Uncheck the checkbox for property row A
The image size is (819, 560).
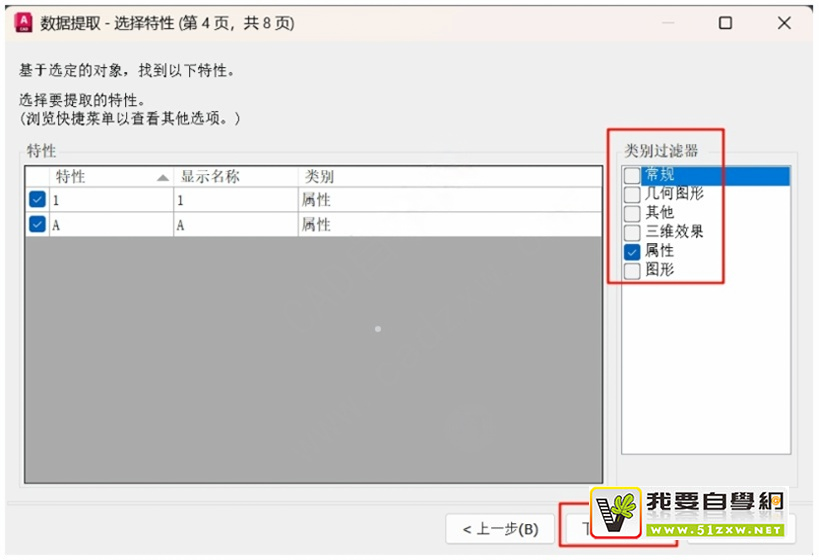(x=37, y=225)
